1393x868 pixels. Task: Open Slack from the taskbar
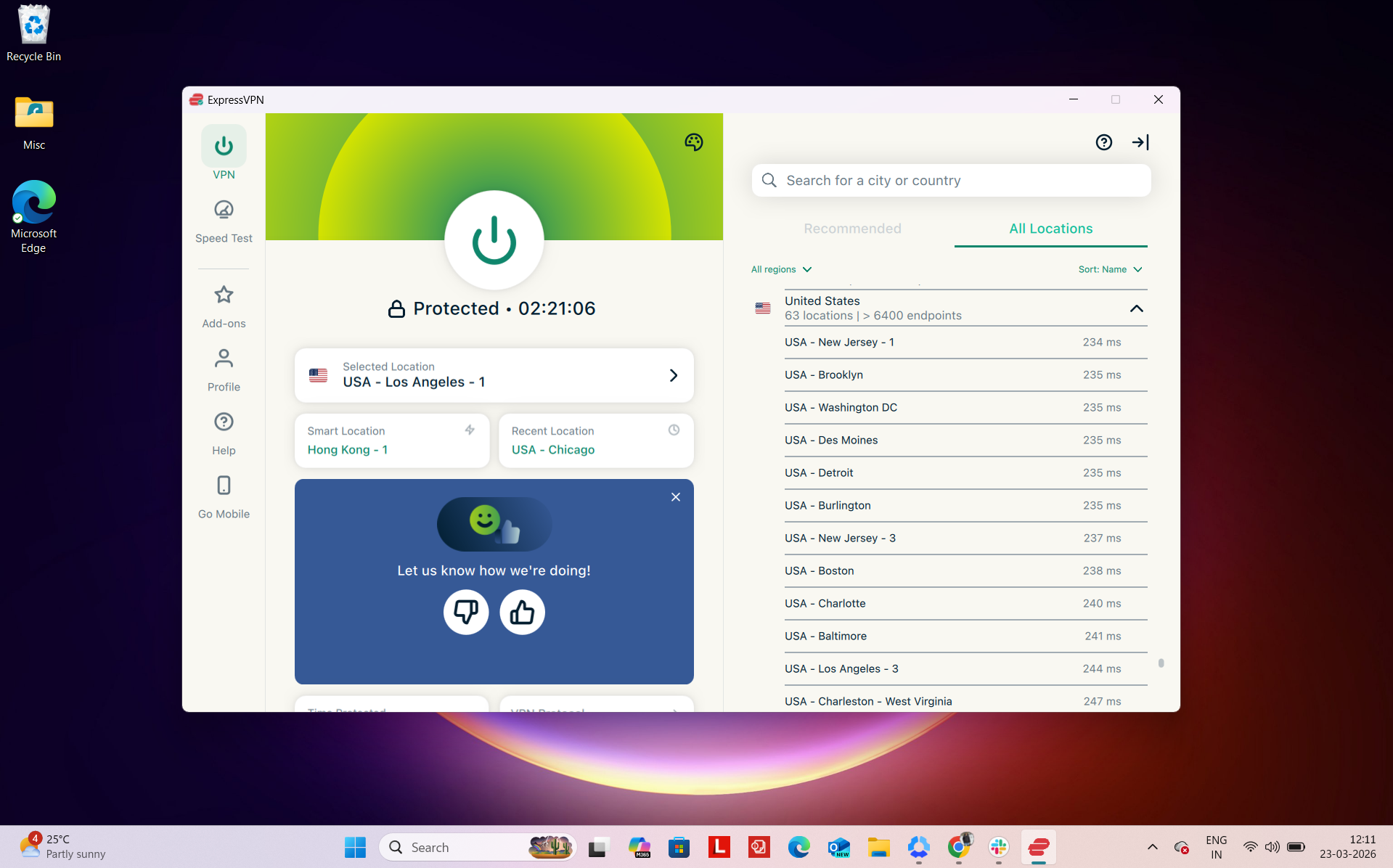tap(999, 847)
